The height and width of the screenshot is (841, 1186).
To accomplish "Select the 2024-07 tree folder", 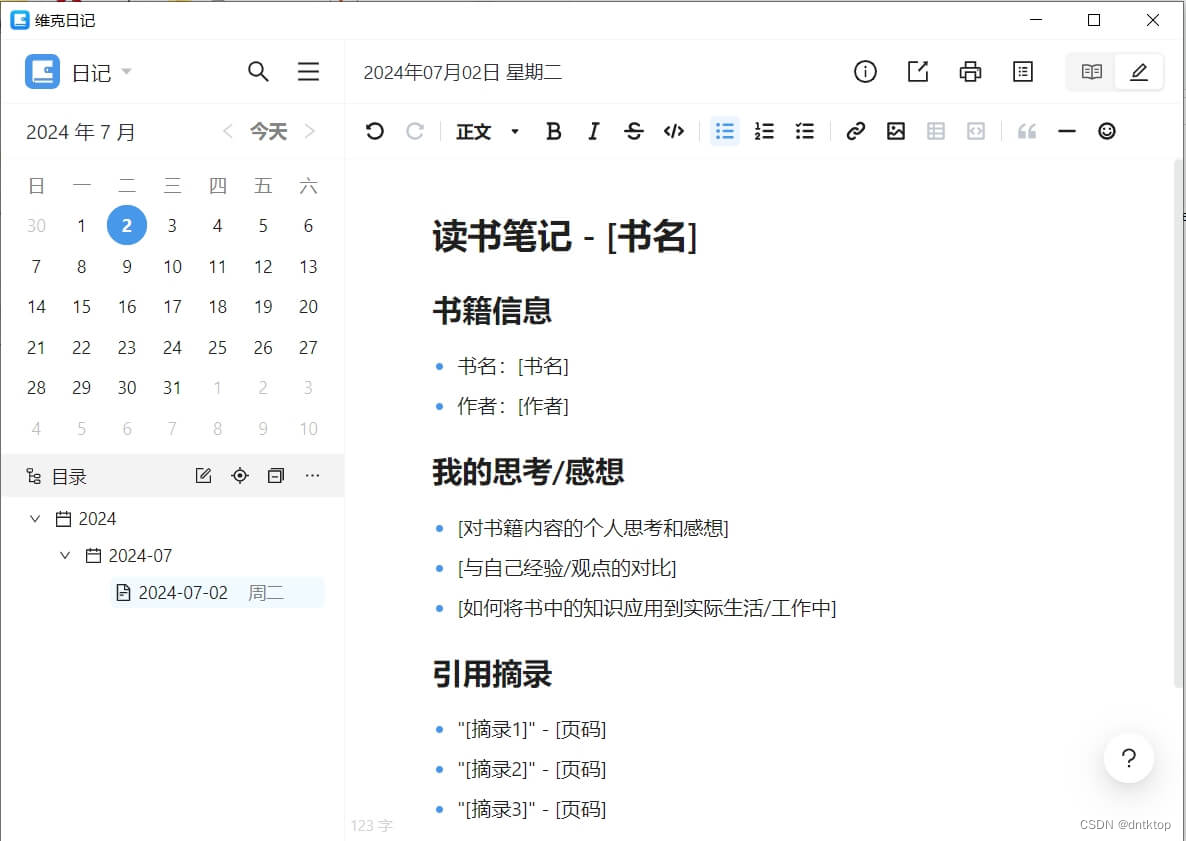I will [129, 556].
